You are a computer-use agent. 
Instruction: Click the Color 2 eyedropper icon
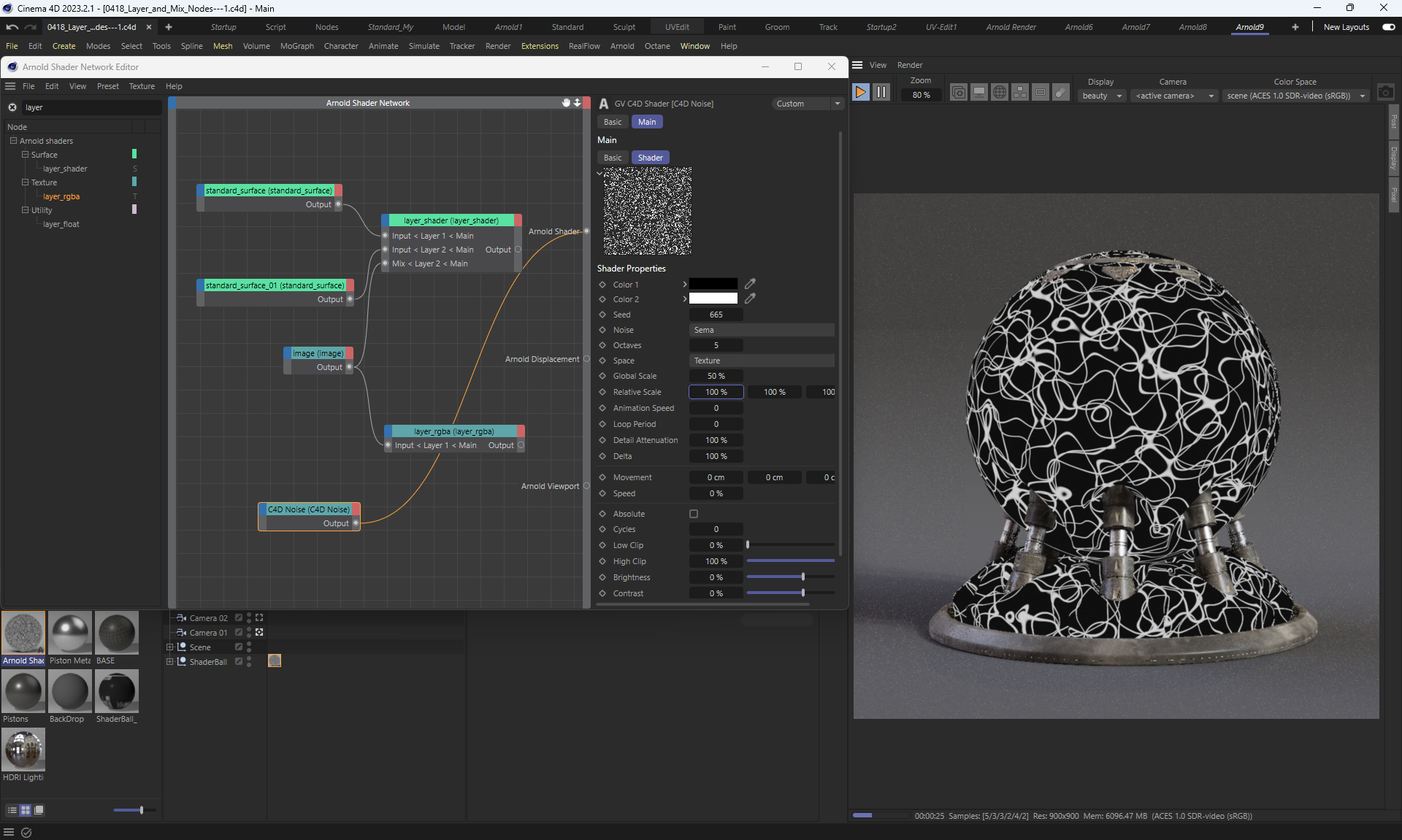750,298
